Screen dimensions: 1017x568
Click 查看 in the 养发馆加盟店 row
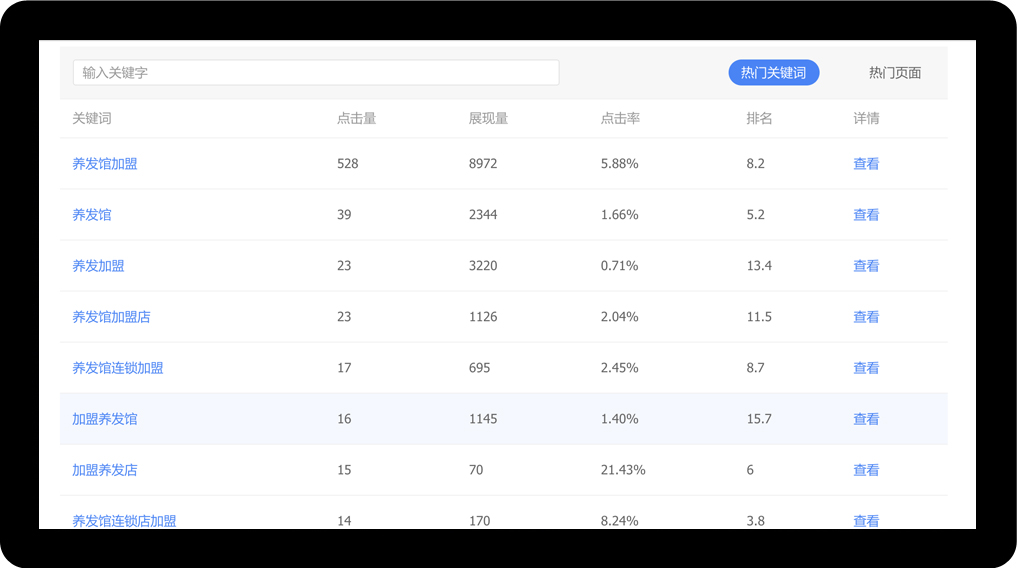(x=866, y=317)
